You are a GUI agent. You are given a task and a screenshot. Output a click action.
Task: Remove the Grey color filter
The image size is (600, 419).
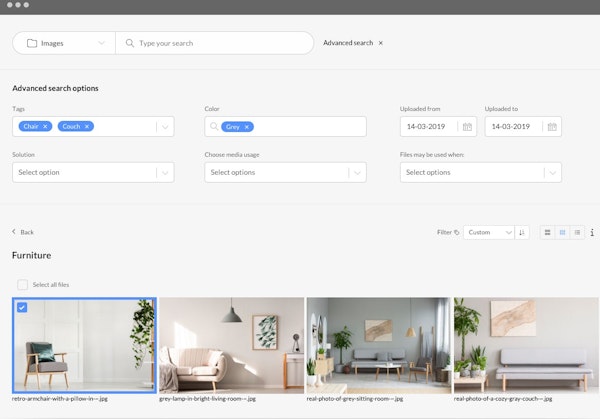247,127
